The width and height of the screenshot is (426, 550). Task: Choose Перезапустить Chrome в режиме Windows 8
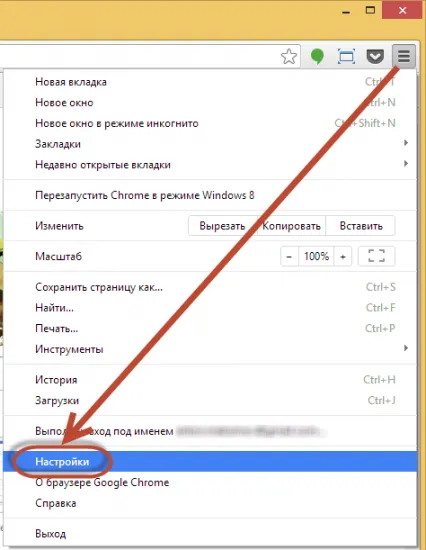[210, 195]
